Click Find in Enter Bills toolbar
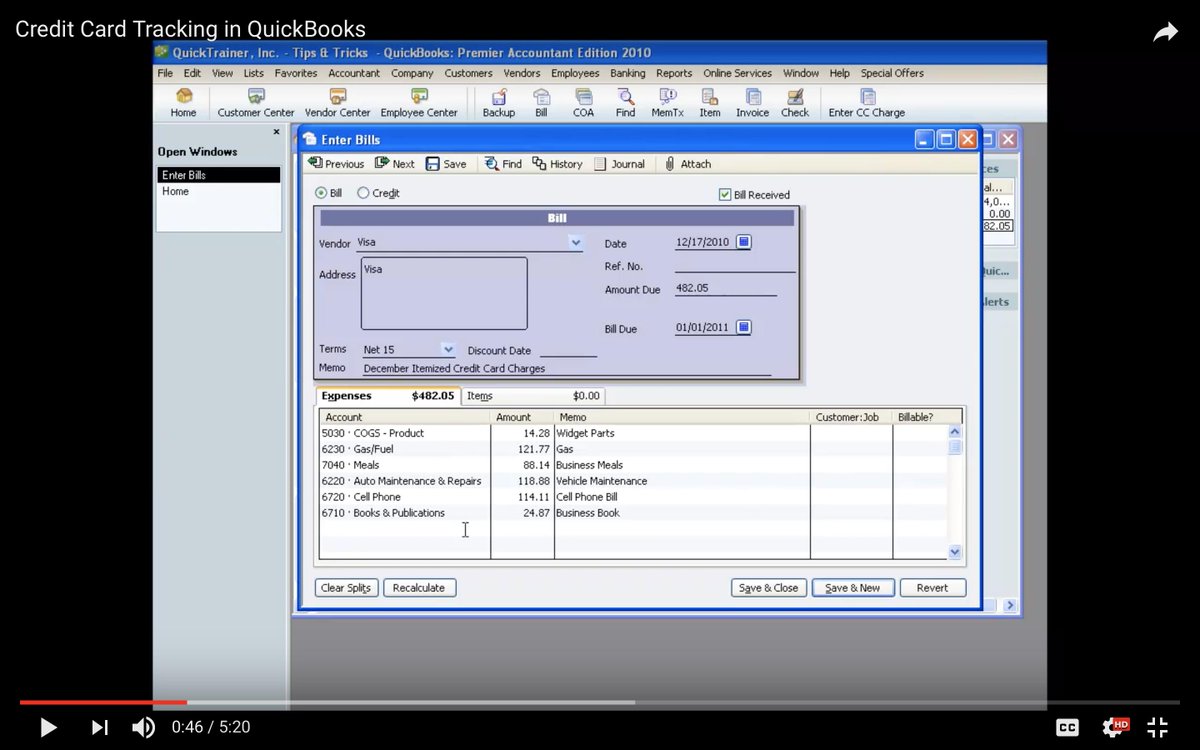 coord(503,164)
